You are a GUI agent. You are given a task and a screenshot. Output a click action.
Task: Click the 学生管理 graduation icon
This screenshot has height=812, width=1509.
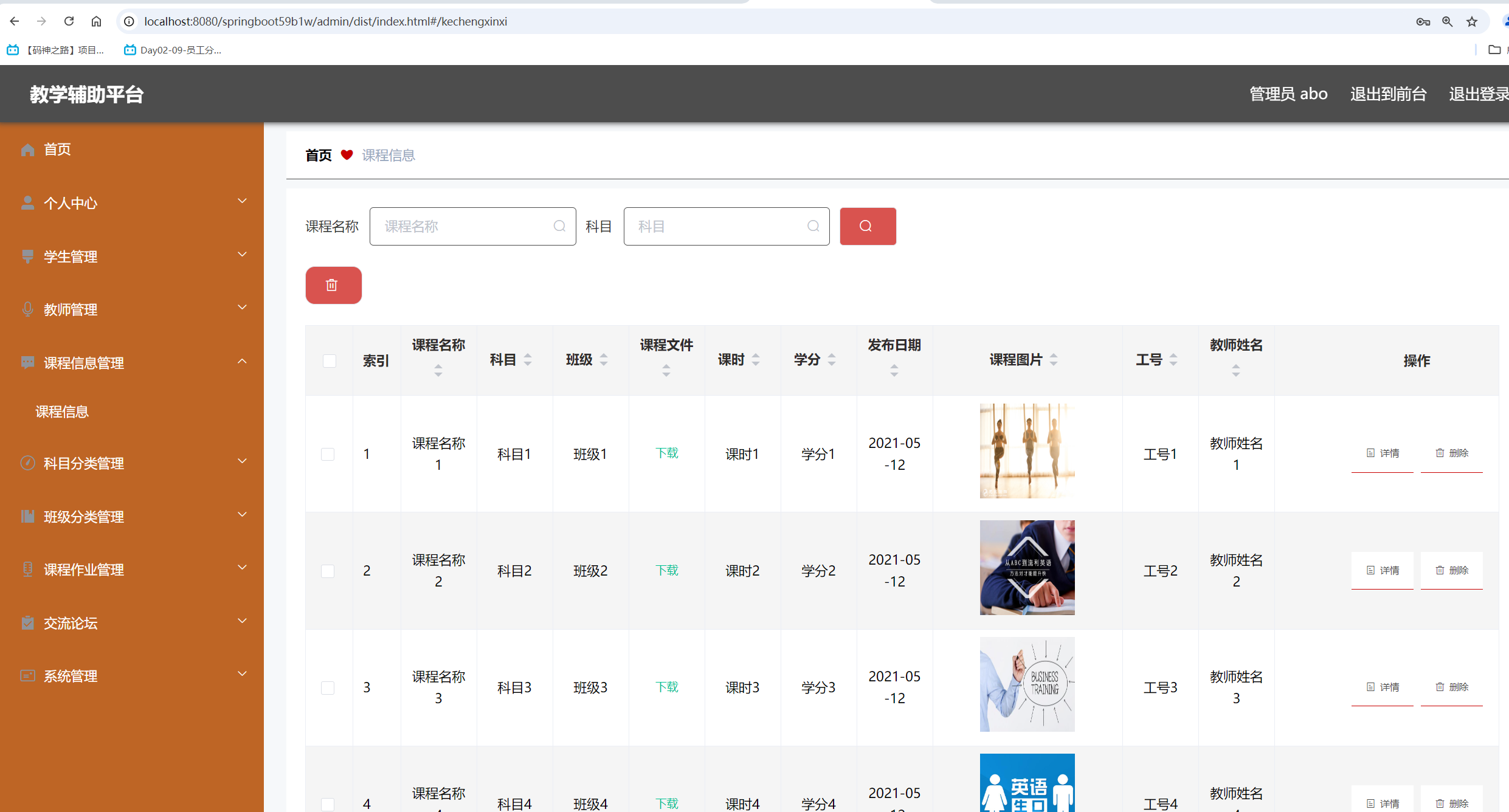click(27, 255)
